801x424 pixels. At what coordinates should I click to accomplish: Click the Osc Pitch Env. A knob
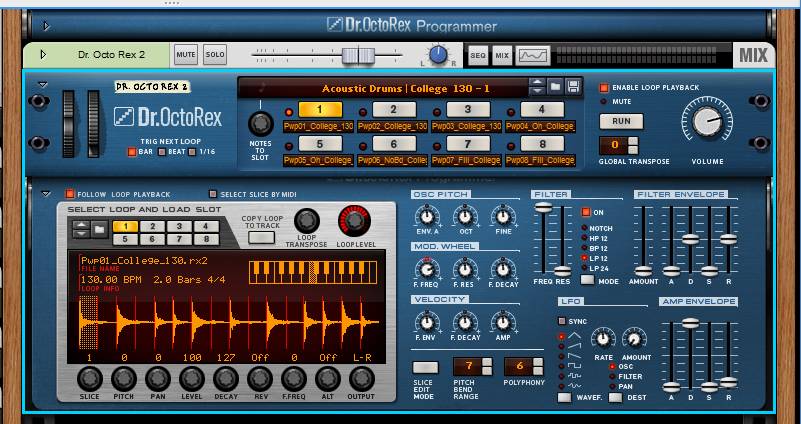[427, 216]
